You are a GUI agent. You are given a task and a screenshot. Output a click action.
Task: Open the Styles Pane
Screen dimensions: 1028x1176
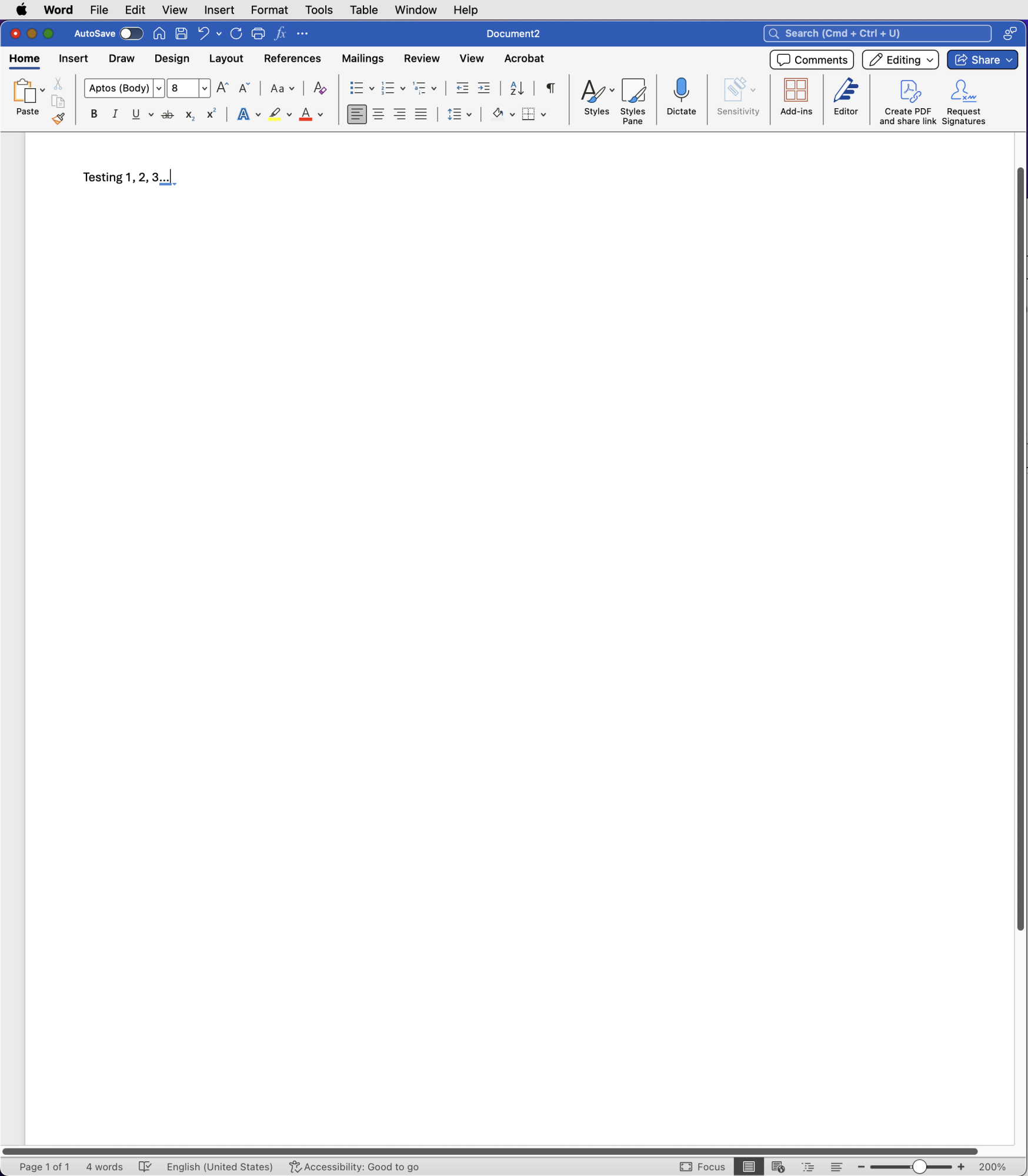tap(633, 101)
